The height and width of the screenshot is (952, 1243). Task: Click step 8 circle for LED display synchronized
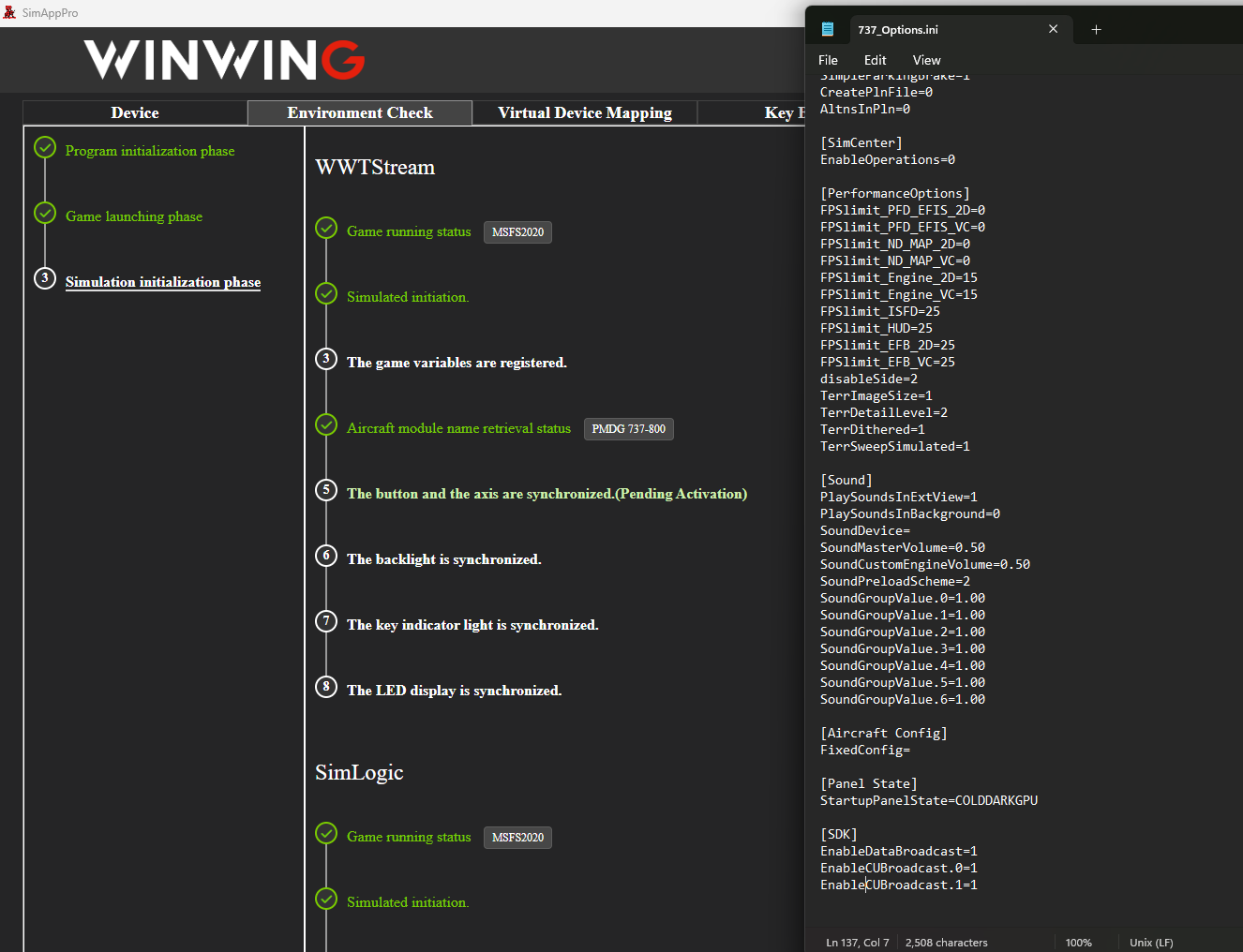[326, 687]
